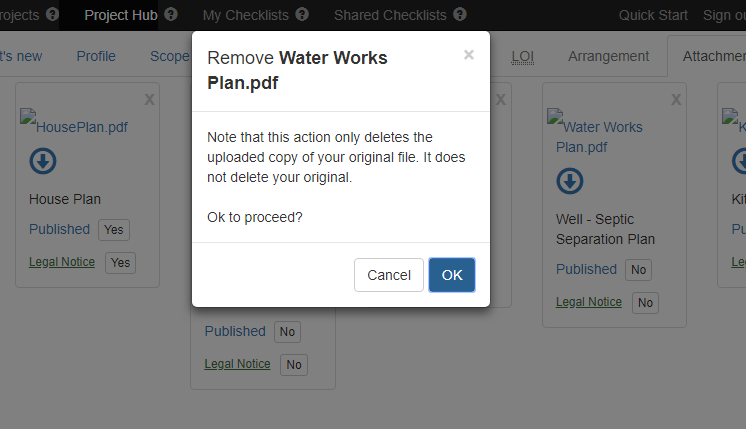Toggle House Plan Published Yes button
Viewport: 746px width, 429px height.
point(114,230)
